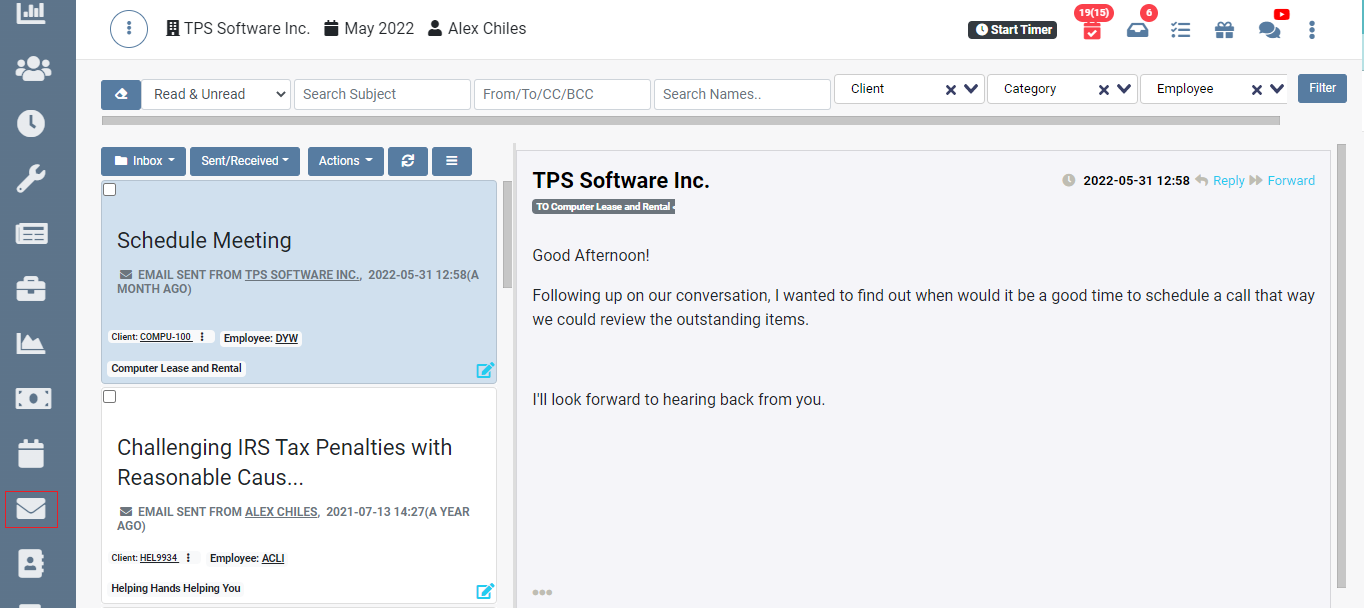Select TPS Software Inc. company in header

tap(238, 29)
